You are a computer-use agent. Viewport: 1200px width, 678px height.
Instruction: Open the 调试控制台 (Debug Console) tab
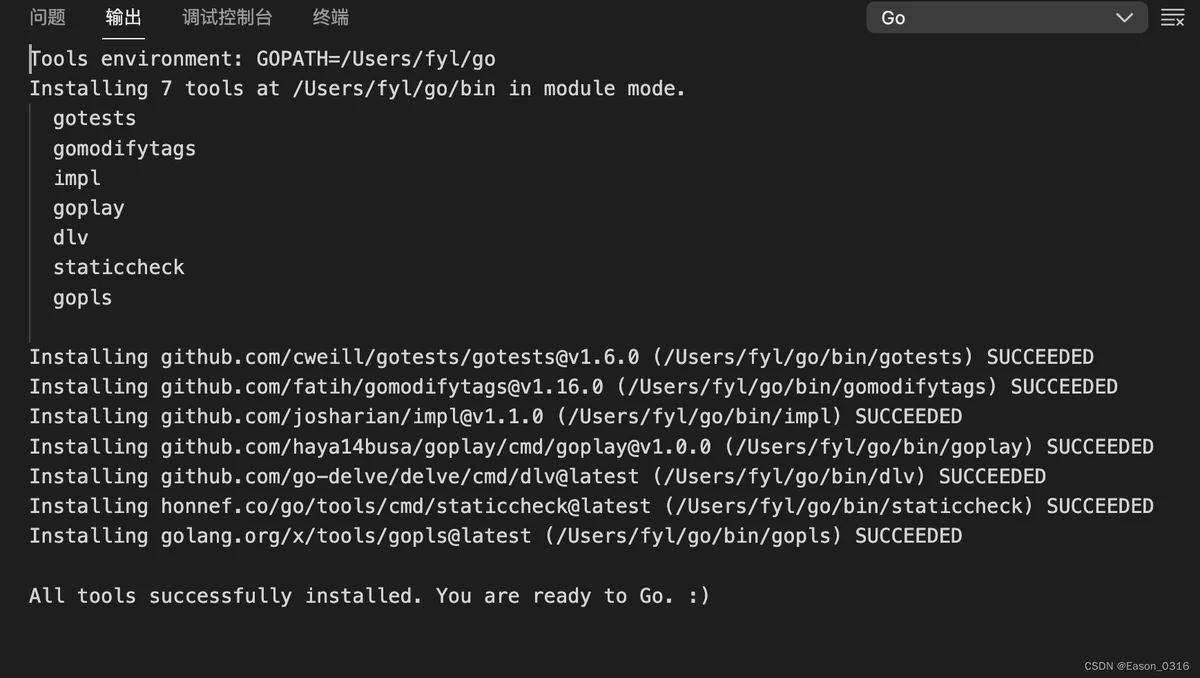click(227, 18)
